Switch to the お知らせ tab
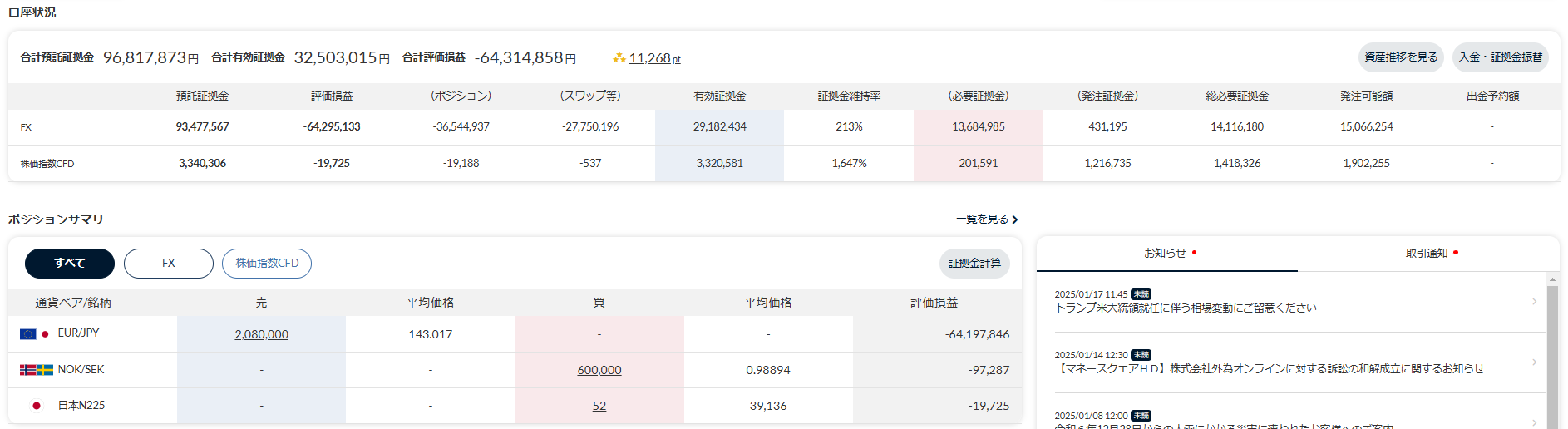Image resolution: width=1568 pixels, height=429 pixels. point(1166,254)
